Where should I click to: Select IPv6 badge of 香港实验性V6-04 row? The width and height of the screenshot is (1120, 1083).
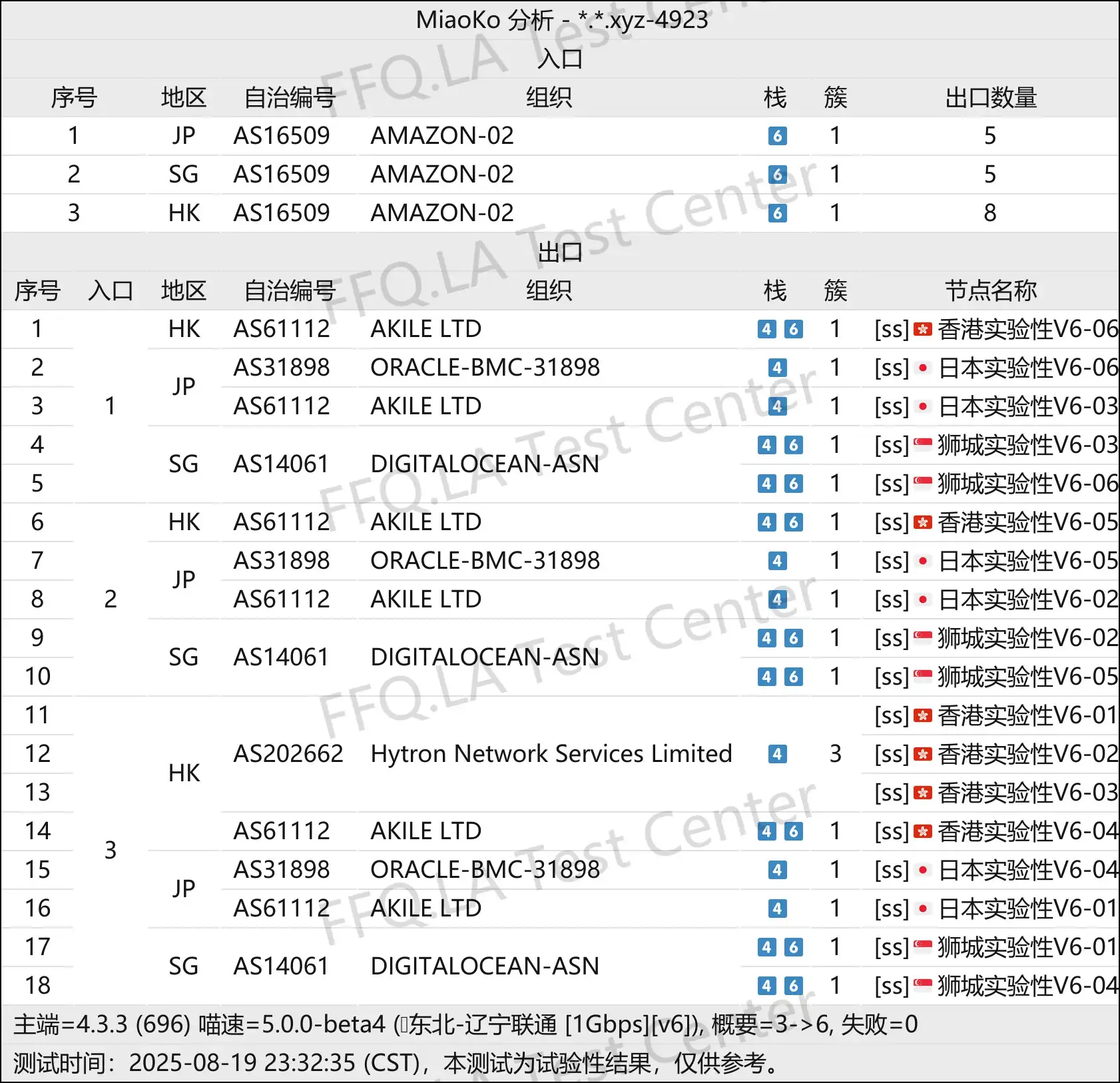pyautogui.click(x=793, y=831)
